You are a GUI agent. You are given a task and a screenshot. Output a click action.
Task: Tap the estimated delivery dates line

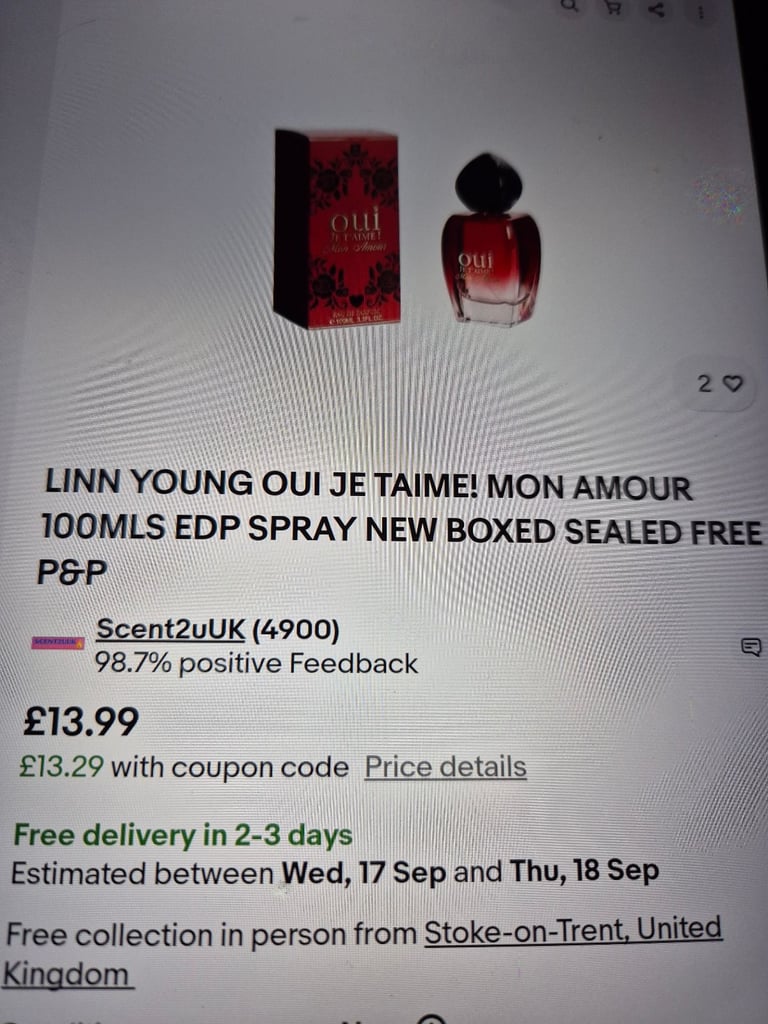coord(334,872)
